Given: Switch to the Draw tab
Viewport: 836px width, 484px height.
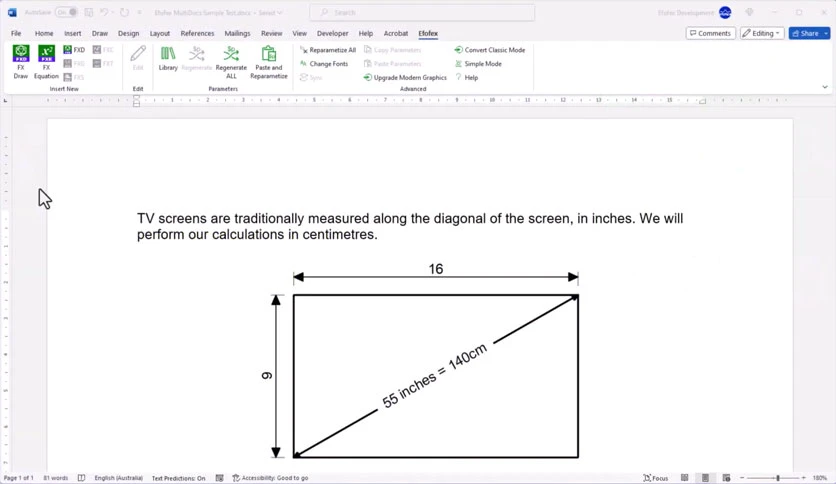Looking at the screenshot, I should tap(100, 33).
